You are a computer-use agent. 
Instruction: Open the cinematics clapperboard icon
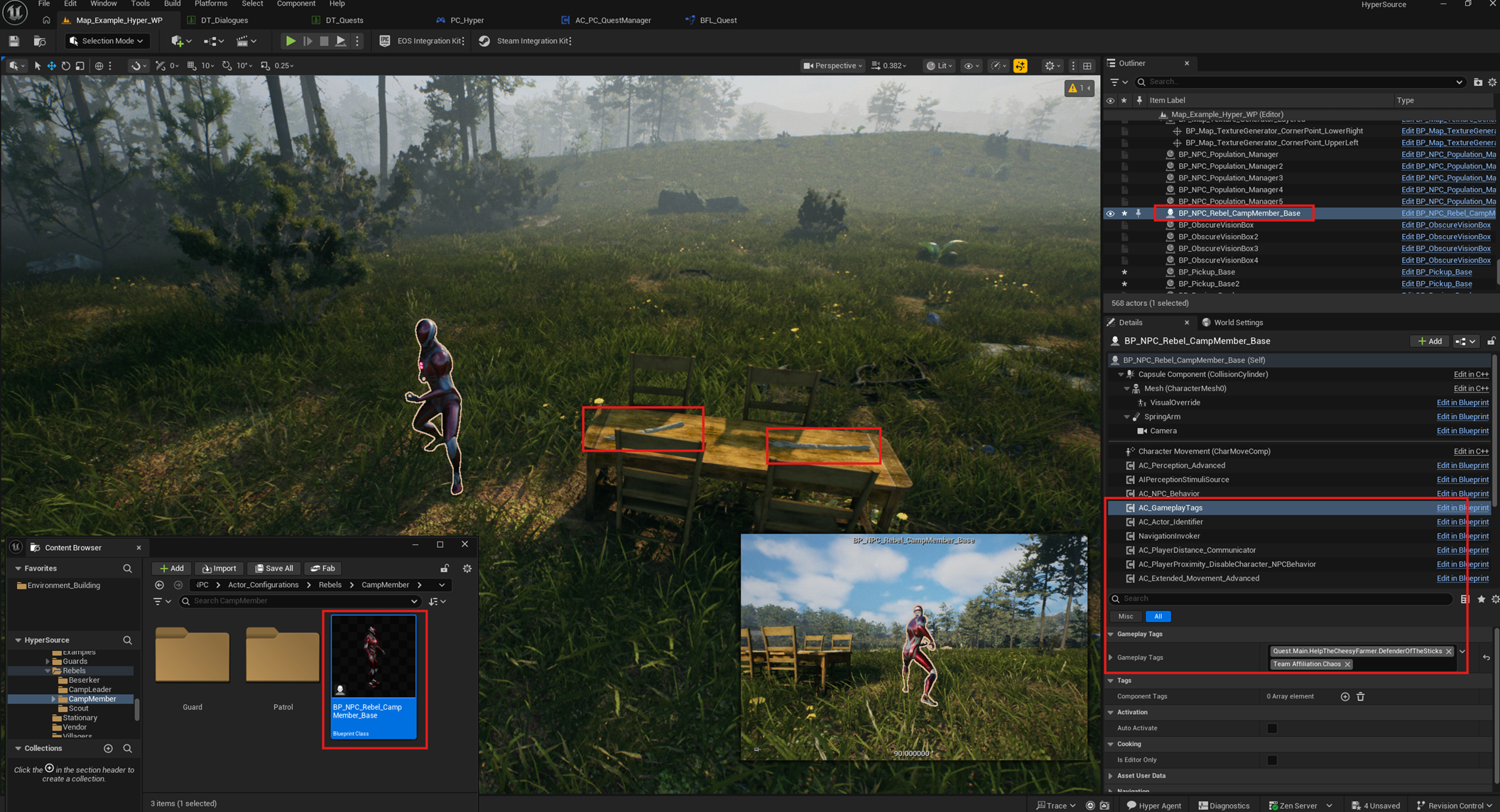242,41
